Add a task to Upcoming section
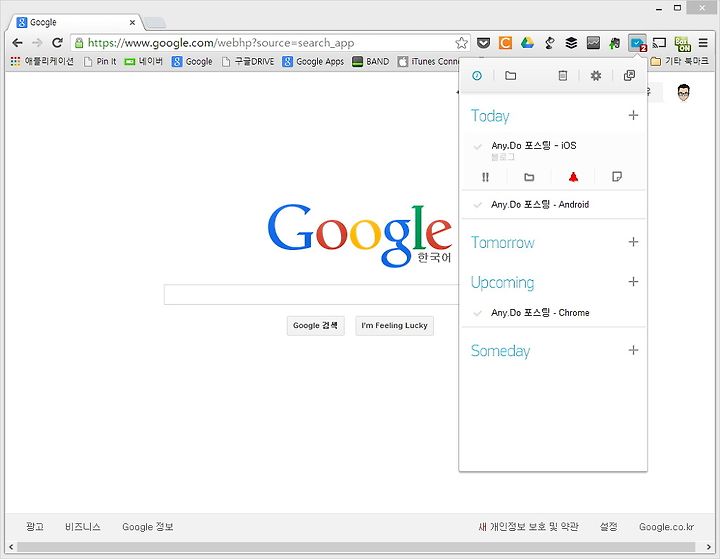720x559 pixels. point(633,282)
